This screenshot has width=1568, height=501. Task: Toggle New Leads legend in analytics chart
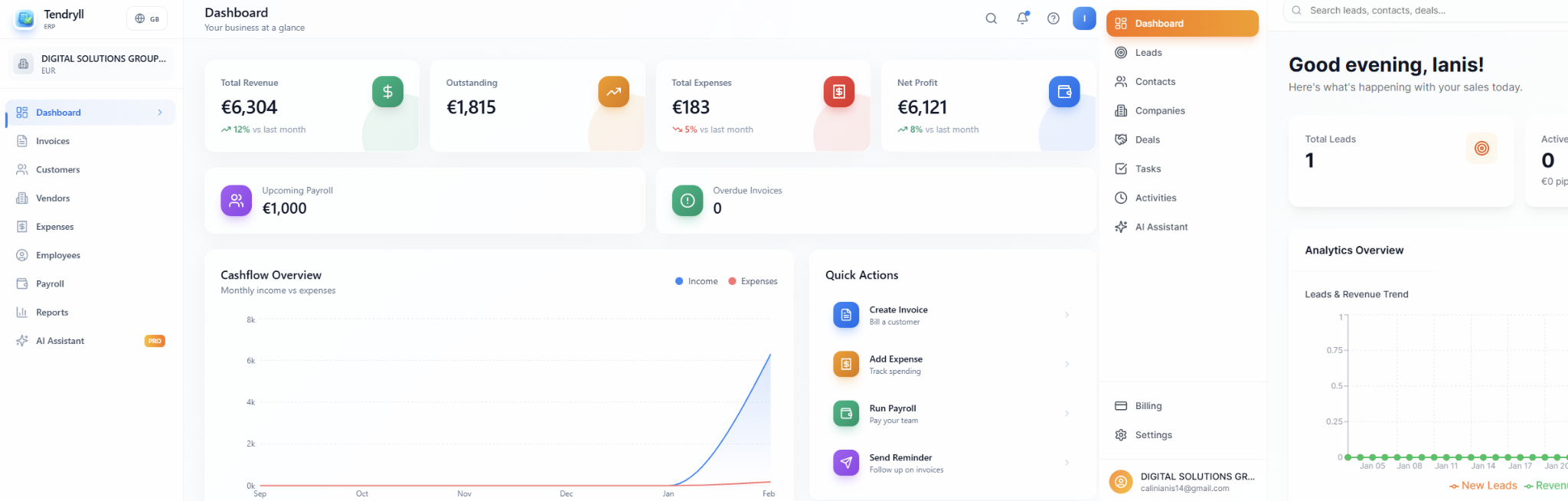click(1483, 486)
